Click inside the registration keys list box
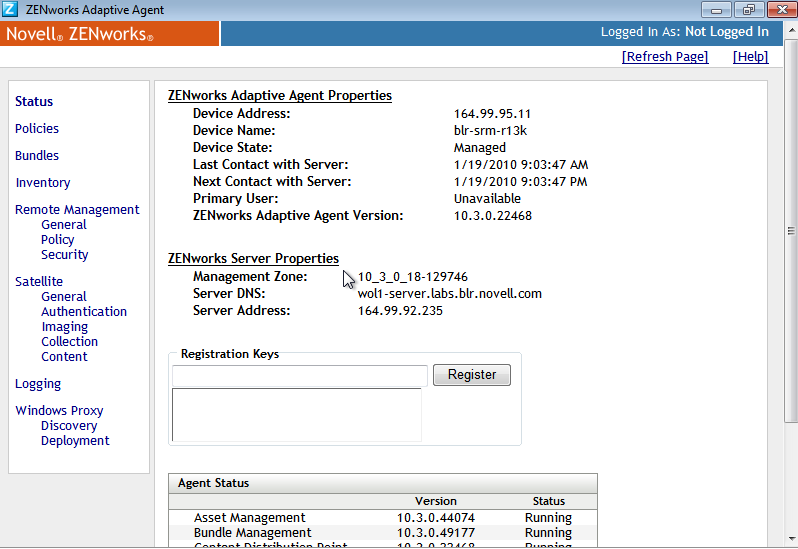Image resolution: width=798 pixels, height=549 pixels. pyautogui.click(x=297, y=414)
